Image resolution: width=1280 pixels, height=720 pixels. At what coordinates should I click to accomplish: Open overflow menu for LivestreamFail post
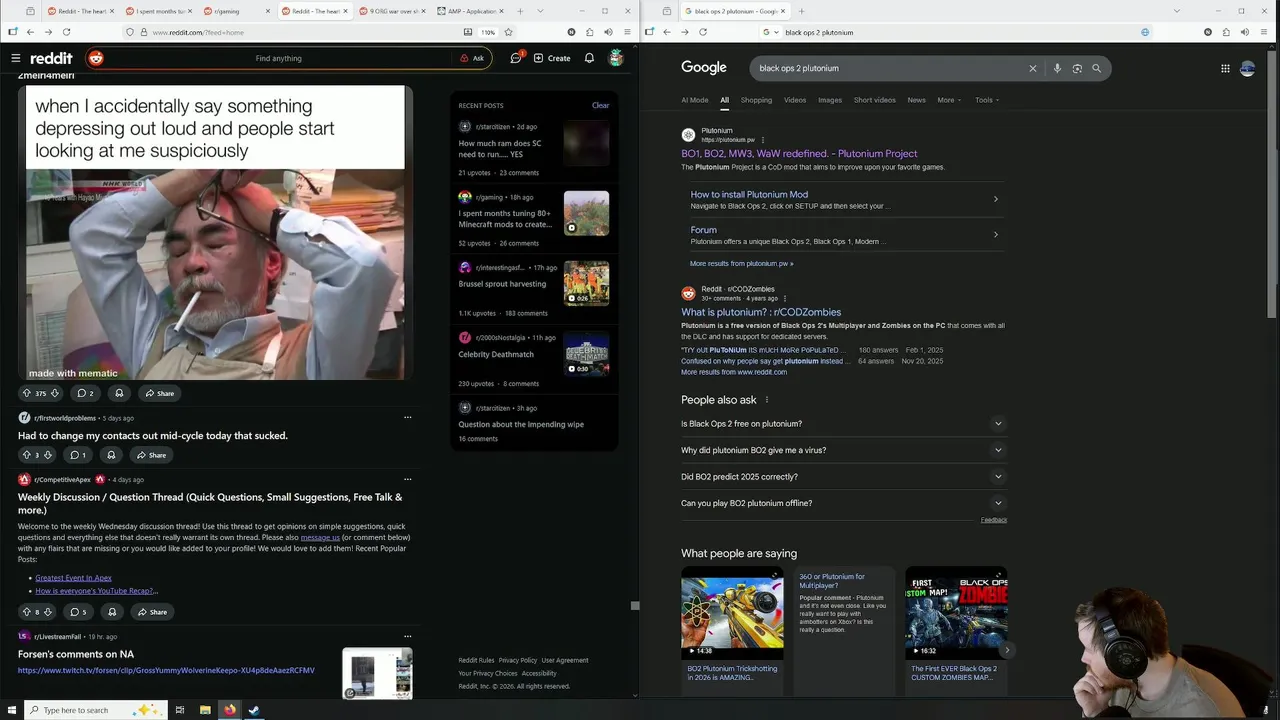tap(407, 636)
